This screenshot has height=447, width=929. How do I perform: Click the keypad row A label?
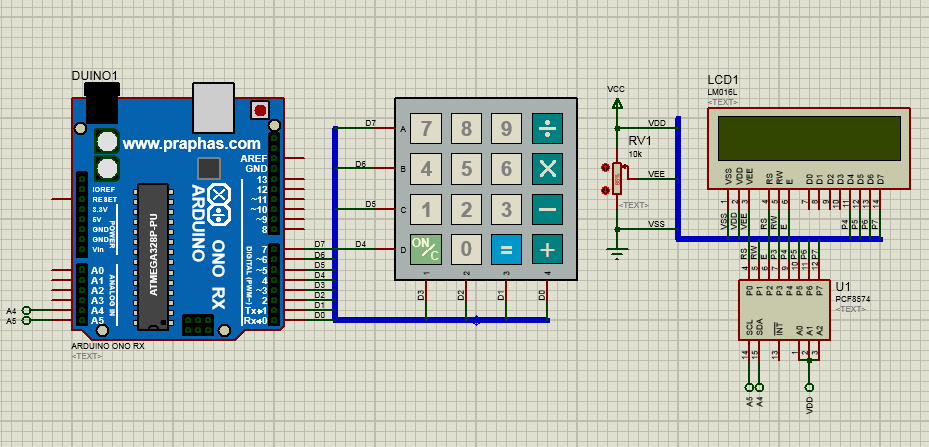[x=403, y=129]
